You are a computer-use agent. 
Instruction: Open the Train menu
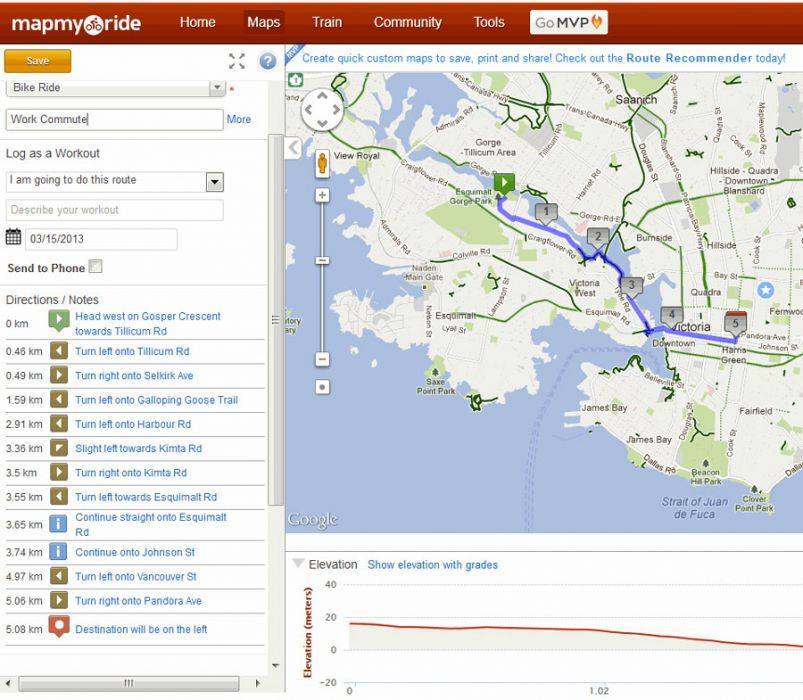[326, 22]
